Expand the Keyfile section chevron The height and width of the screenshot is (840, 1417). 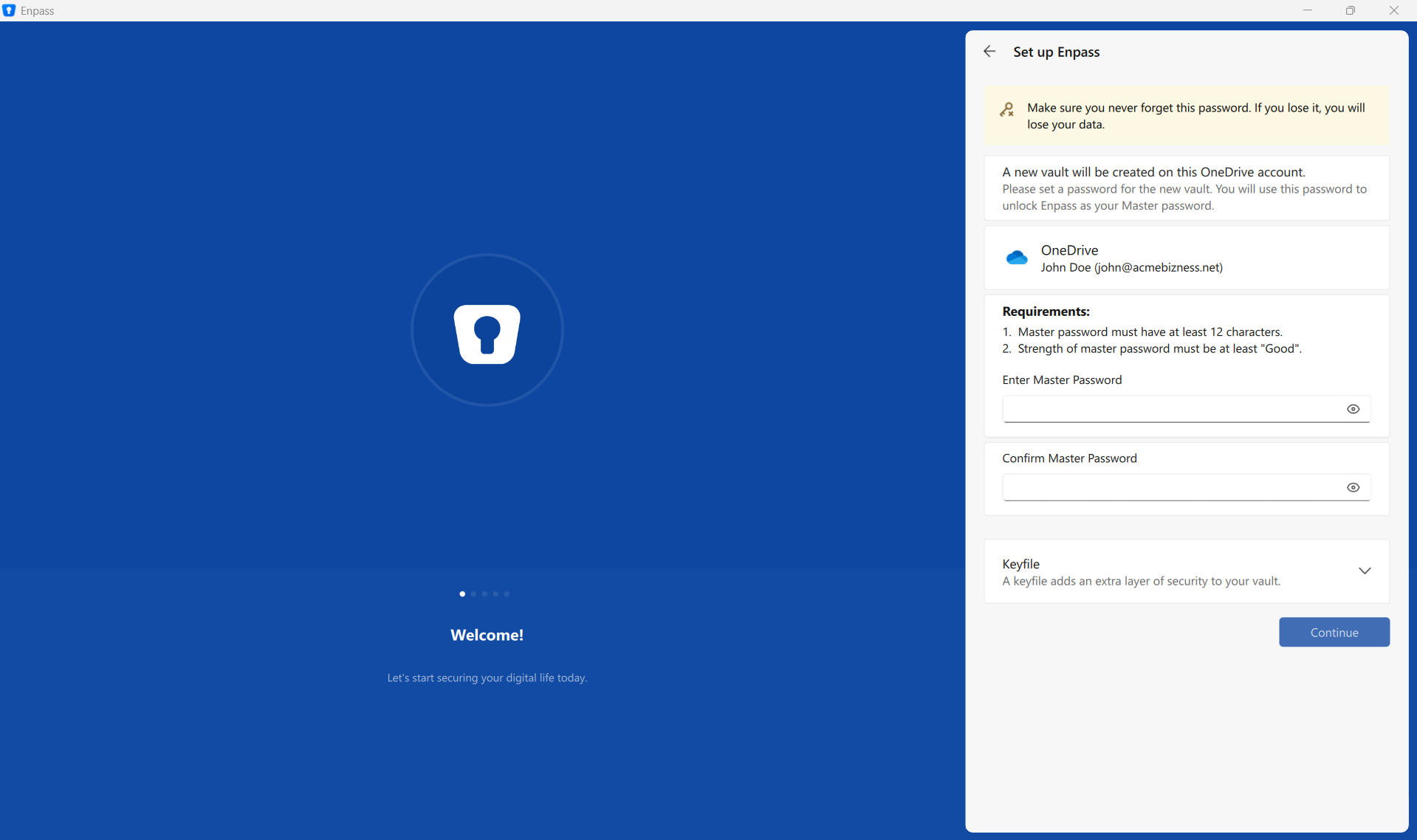tap(1365, 571)
